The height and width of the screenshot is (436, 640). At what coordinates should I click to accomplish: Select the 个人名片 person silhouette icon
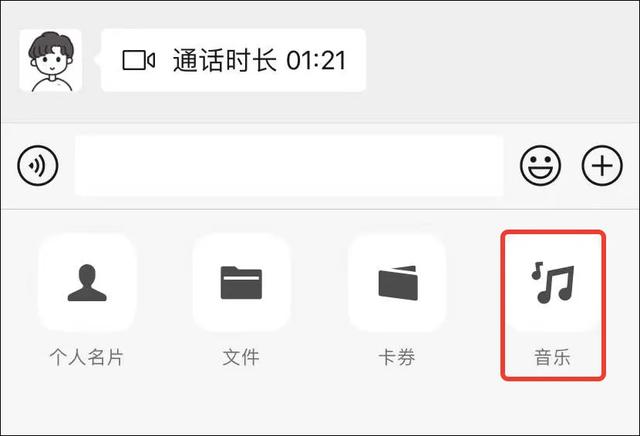click(x=87, y=283)
